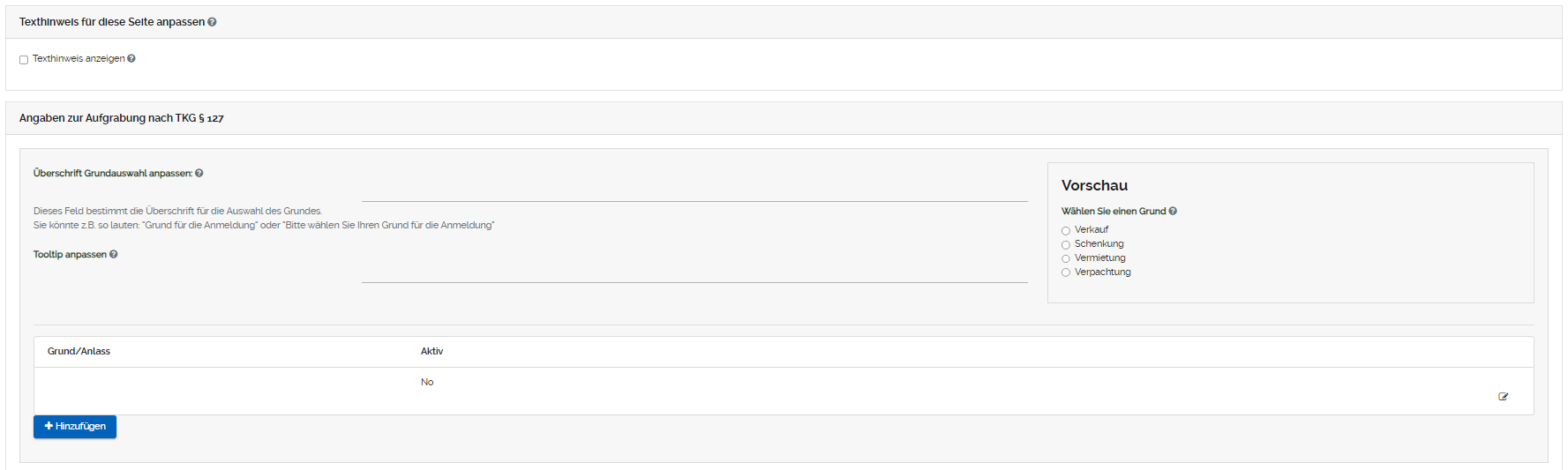Sort by the Grund/Anlass column header
This screenshot has height=470, width=1568.
[79, 351]
